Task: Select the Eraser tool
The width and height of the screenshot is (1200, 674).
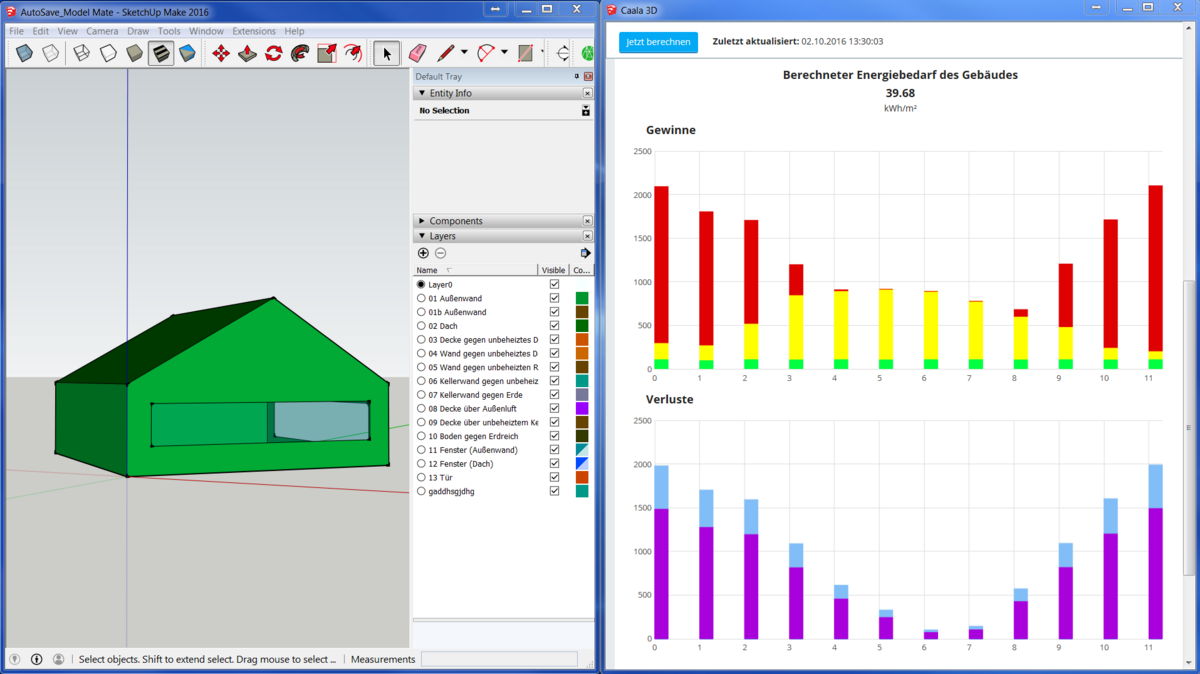Action: [x=417, y=53]
